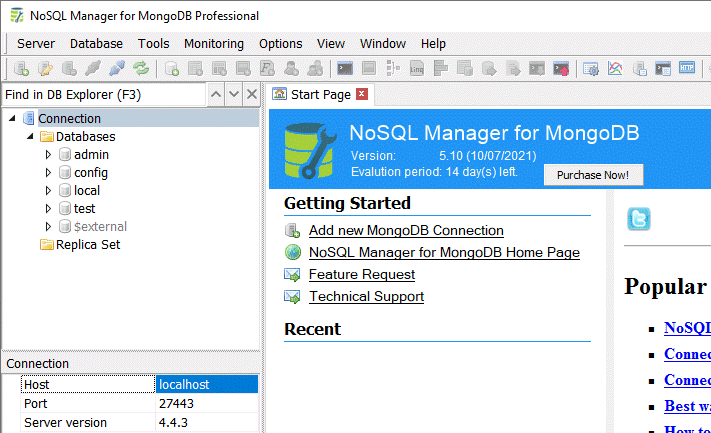Click the new database toolbar icon
711x433 pixels.
click(172, 69)
